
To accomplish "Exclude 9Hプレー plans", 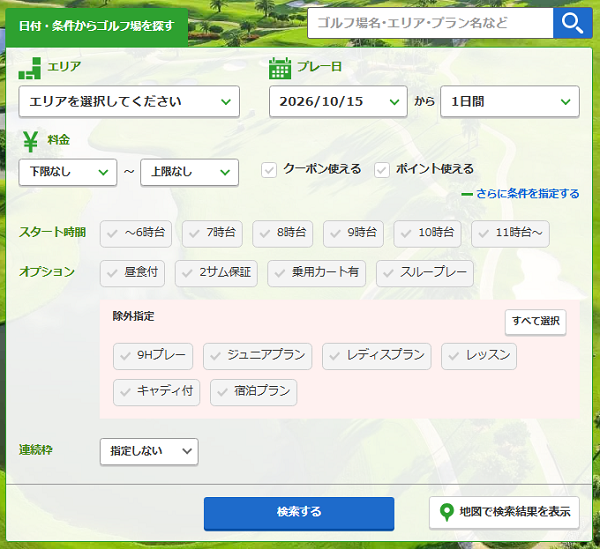I will coord(153,357).
